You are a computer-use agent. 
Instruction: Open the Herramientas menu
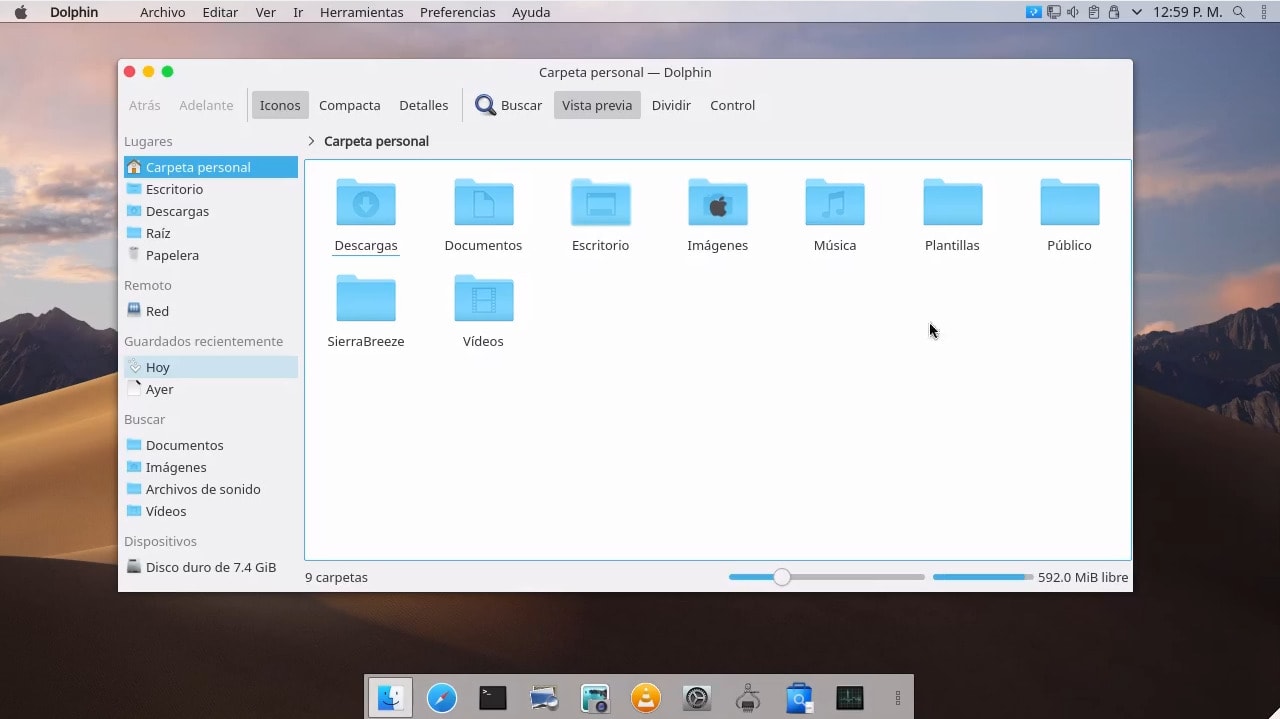[x=361, y=12]
